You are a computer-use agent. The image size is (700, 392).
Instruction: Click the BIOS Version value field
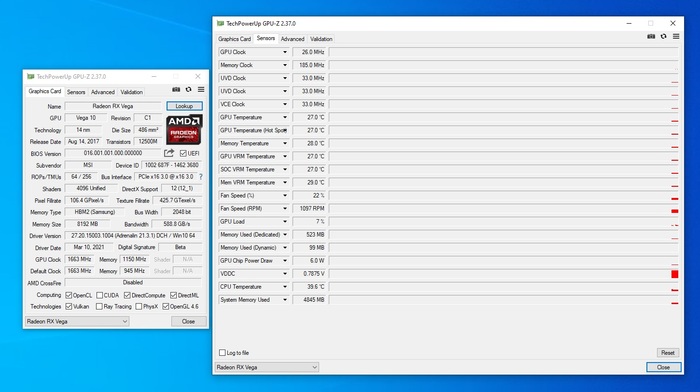pos(113,153)
